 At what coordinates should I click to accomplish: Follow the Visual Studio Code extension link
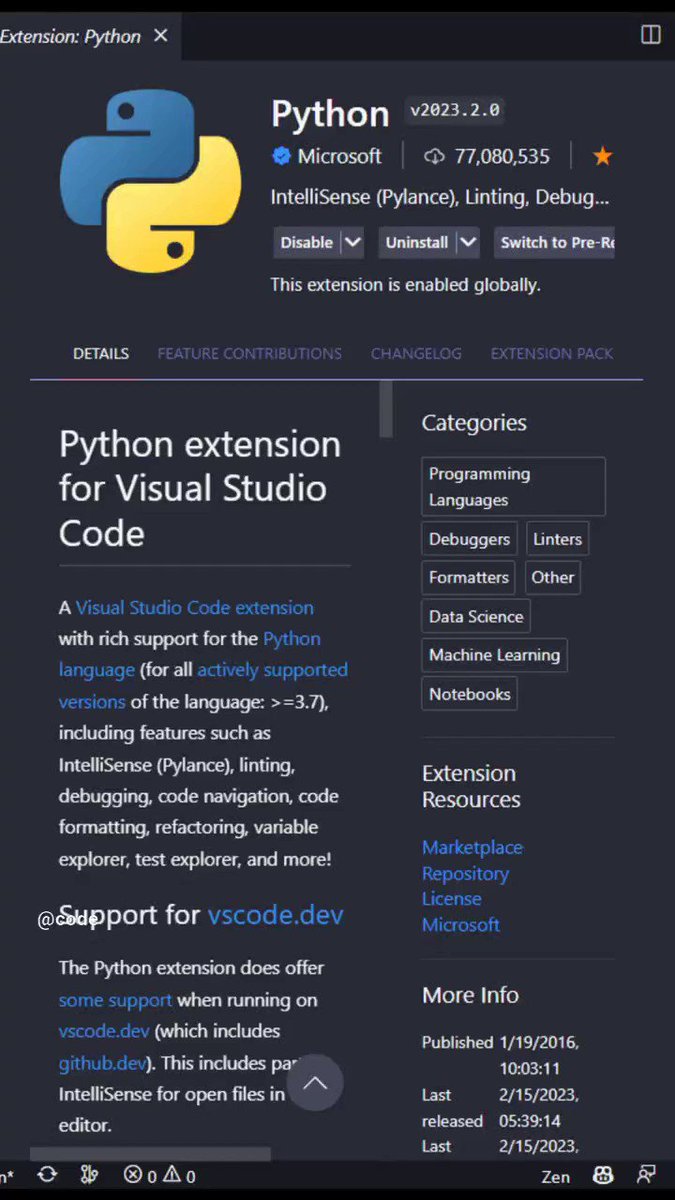(195, 607)
